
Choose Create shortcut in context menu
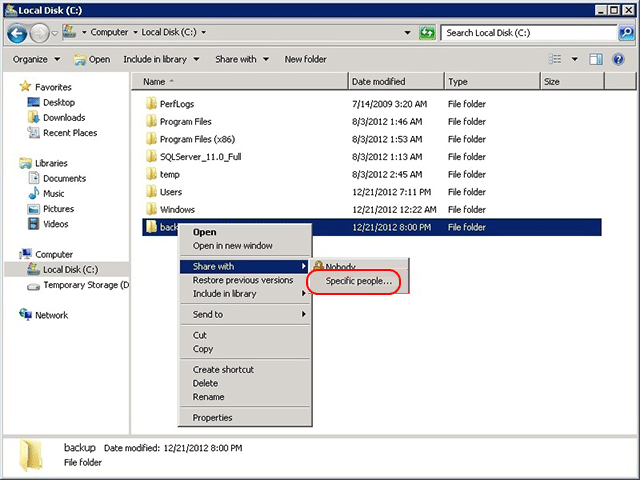click(x=245, y=369)
